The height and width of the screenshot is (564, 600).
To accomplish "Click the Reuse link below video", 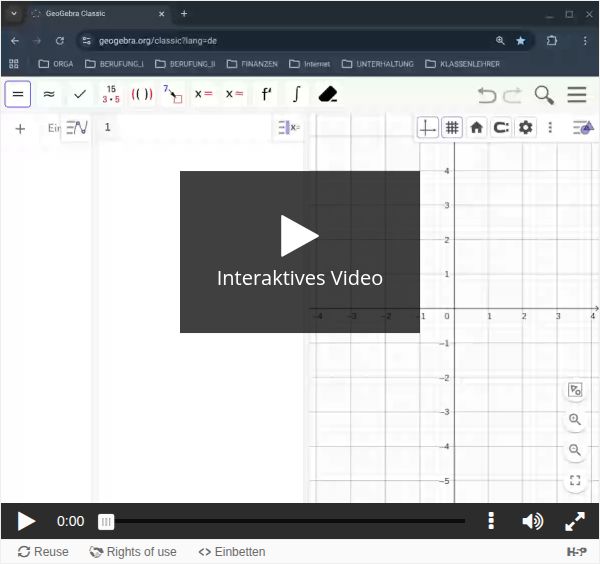I will pyautogui.click(x=44, y=552).
